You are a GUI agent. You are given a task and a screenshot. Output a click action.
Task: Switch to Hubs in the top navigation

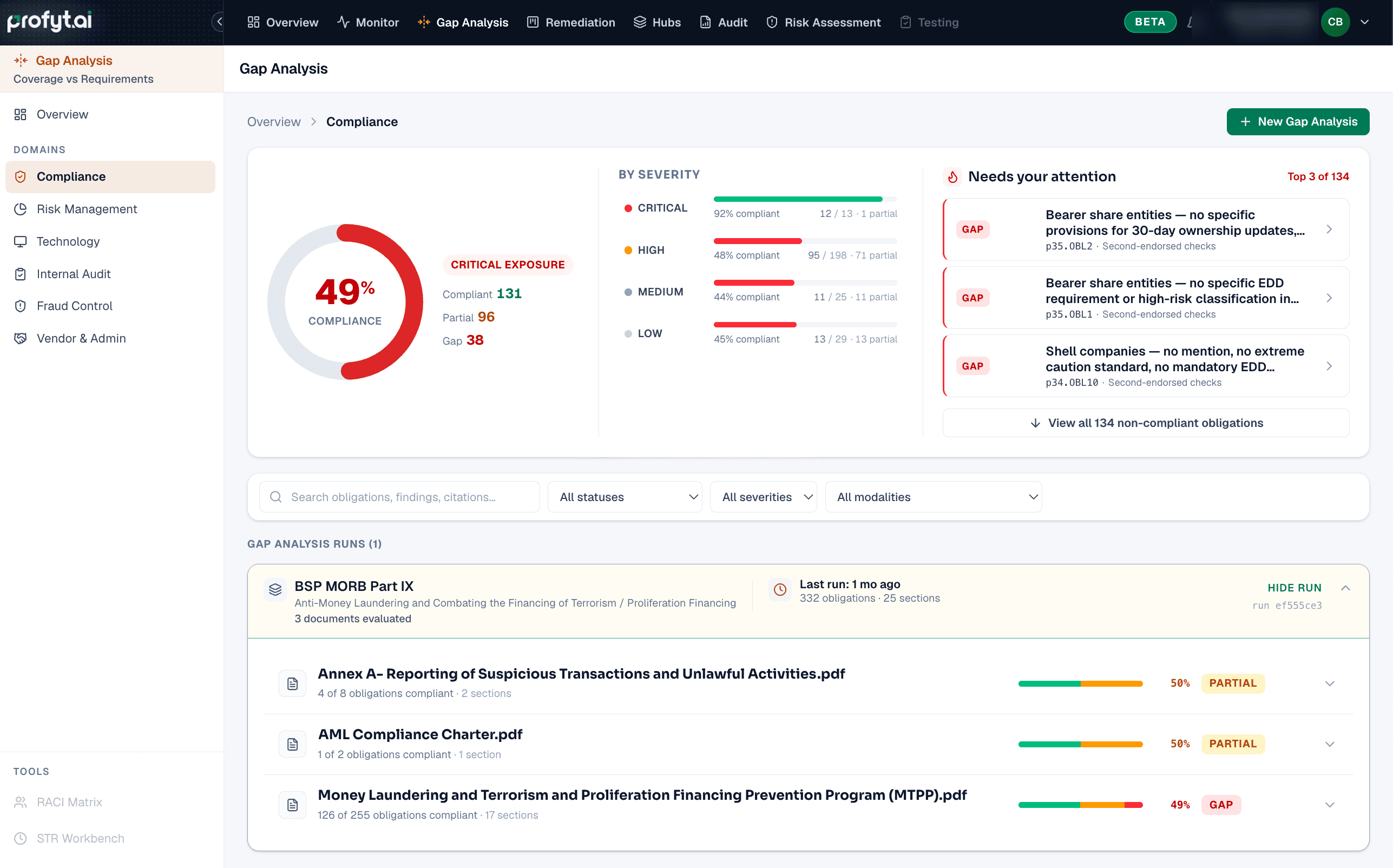[x=657, y=22]
